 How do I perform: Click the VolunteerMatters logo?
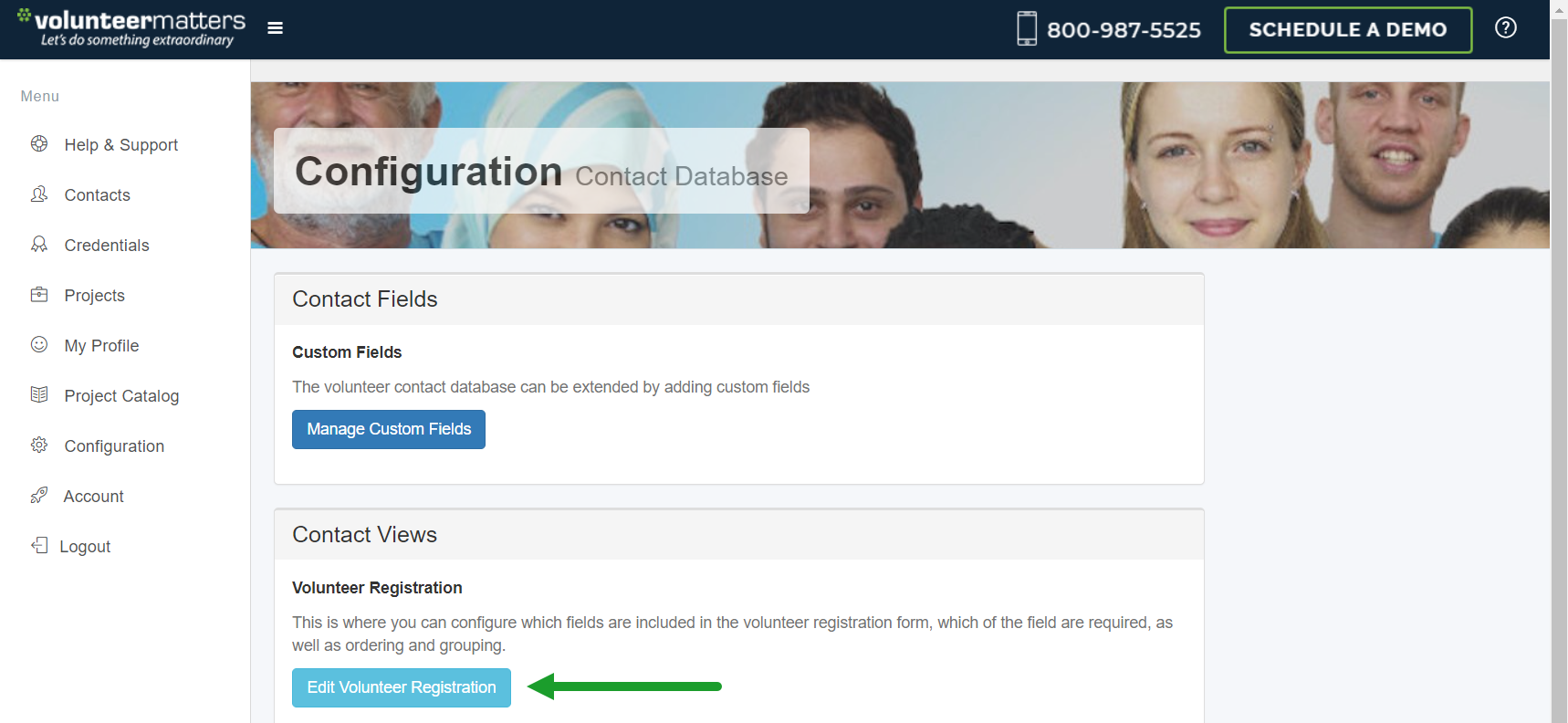(131, 27)
